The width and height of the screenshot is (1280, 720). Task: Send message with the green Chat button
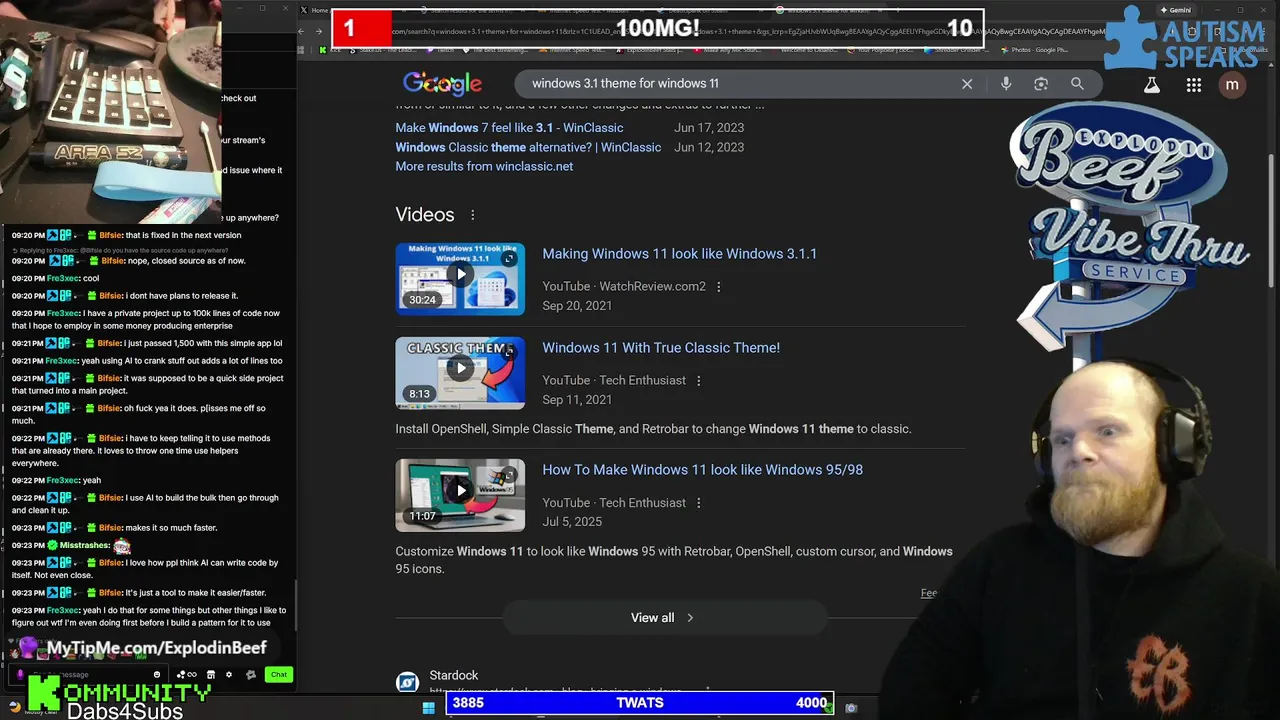coord(279,675)
